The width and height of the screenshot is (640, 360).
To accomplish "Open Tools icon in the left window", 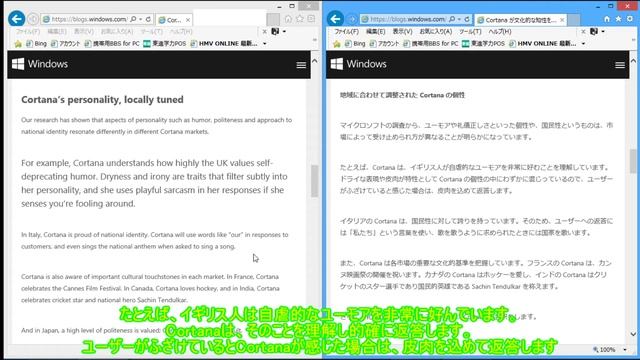I will [311, 19].
